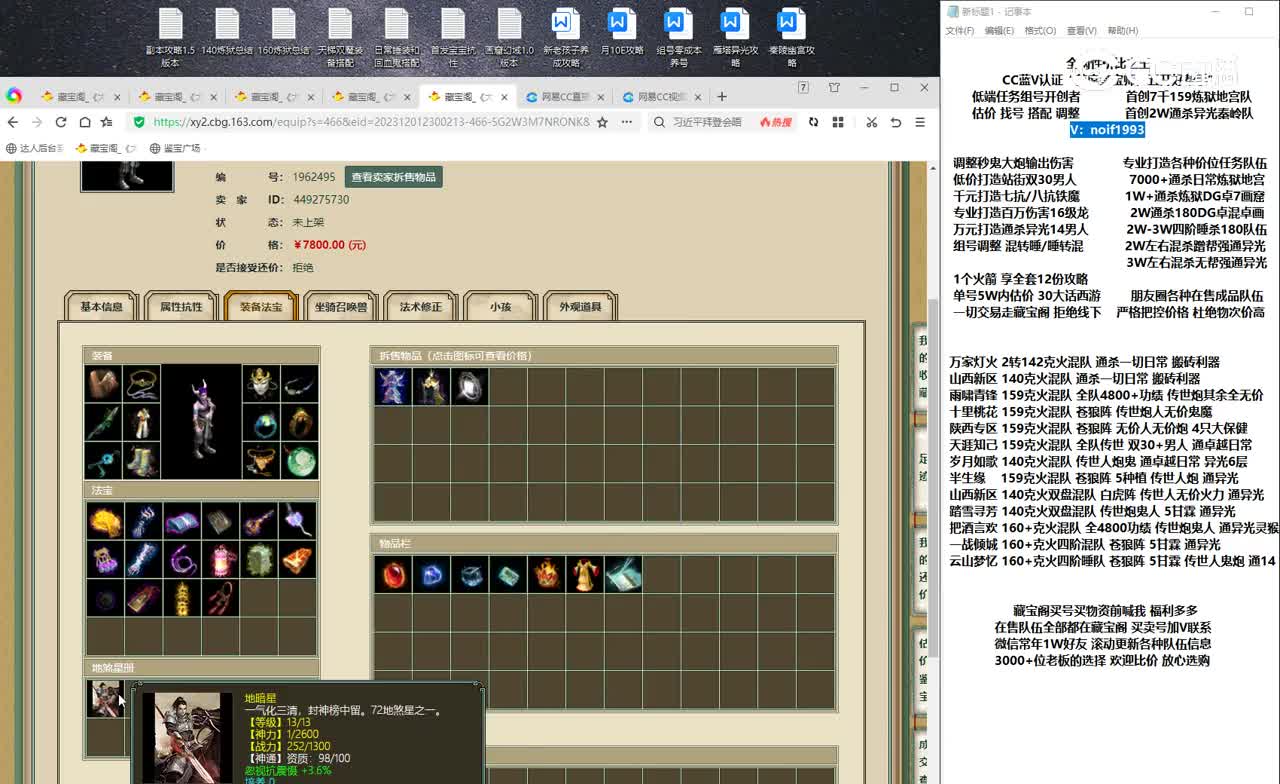Image resolution: width=1280 pixels, height=784 pixels.
Task: Select the boots equipment icon
Action: (x=141, y=461)
